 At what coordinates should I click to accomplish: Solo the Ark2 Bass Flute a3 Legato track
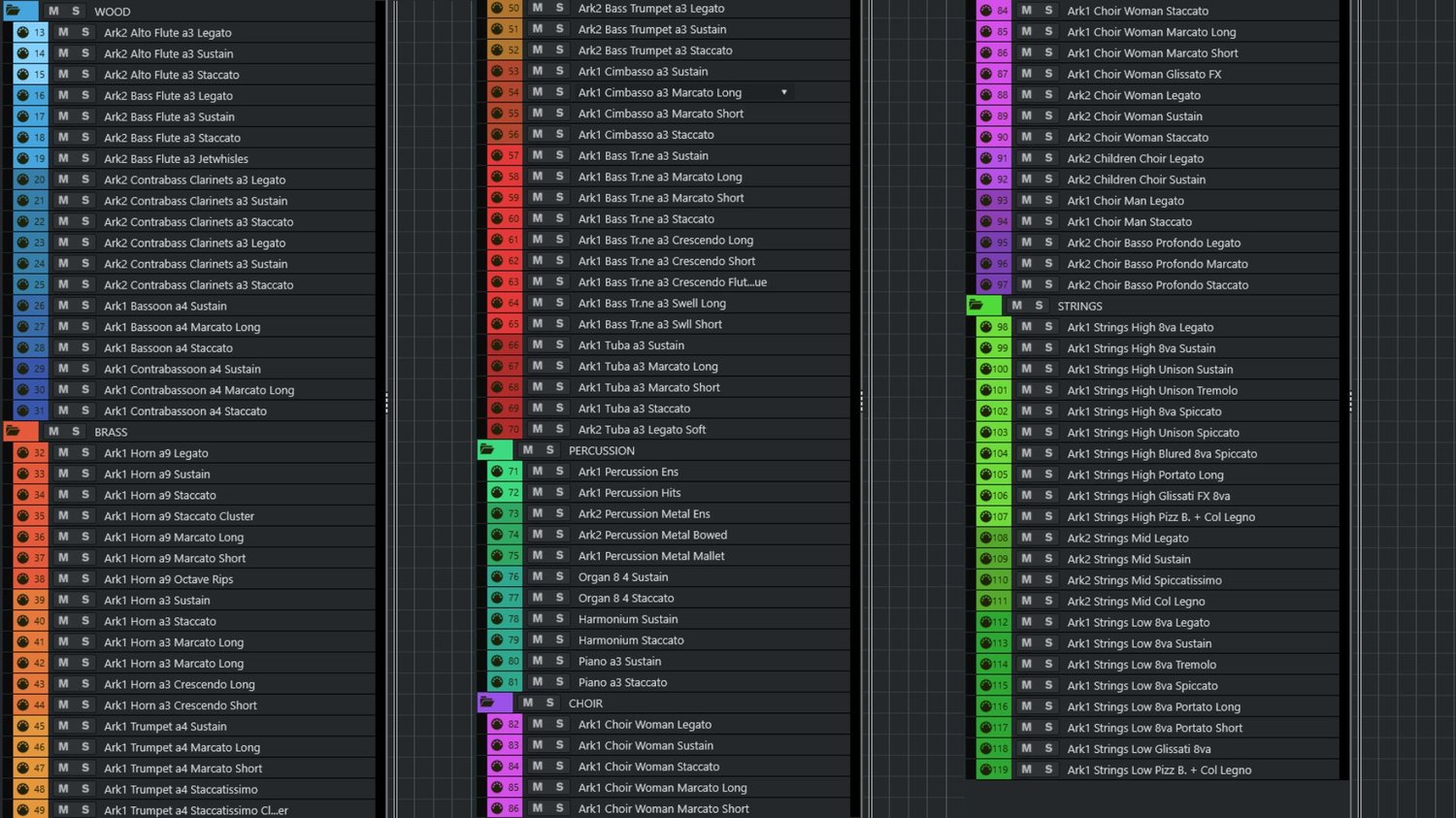85,95
